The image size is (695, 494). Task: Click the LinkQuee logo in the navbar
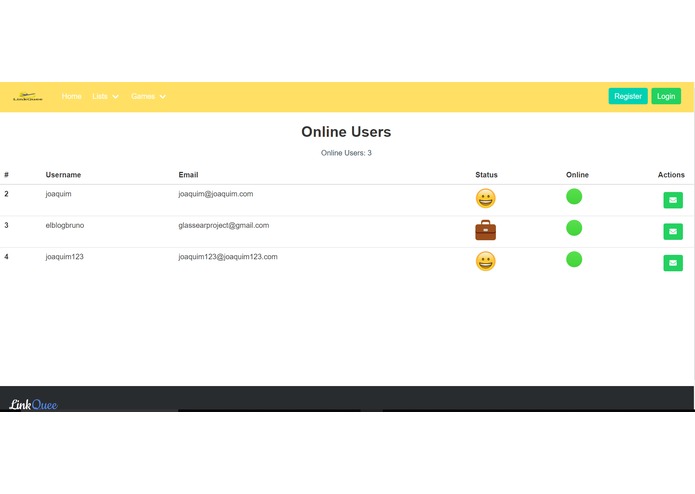pos(27,97)
